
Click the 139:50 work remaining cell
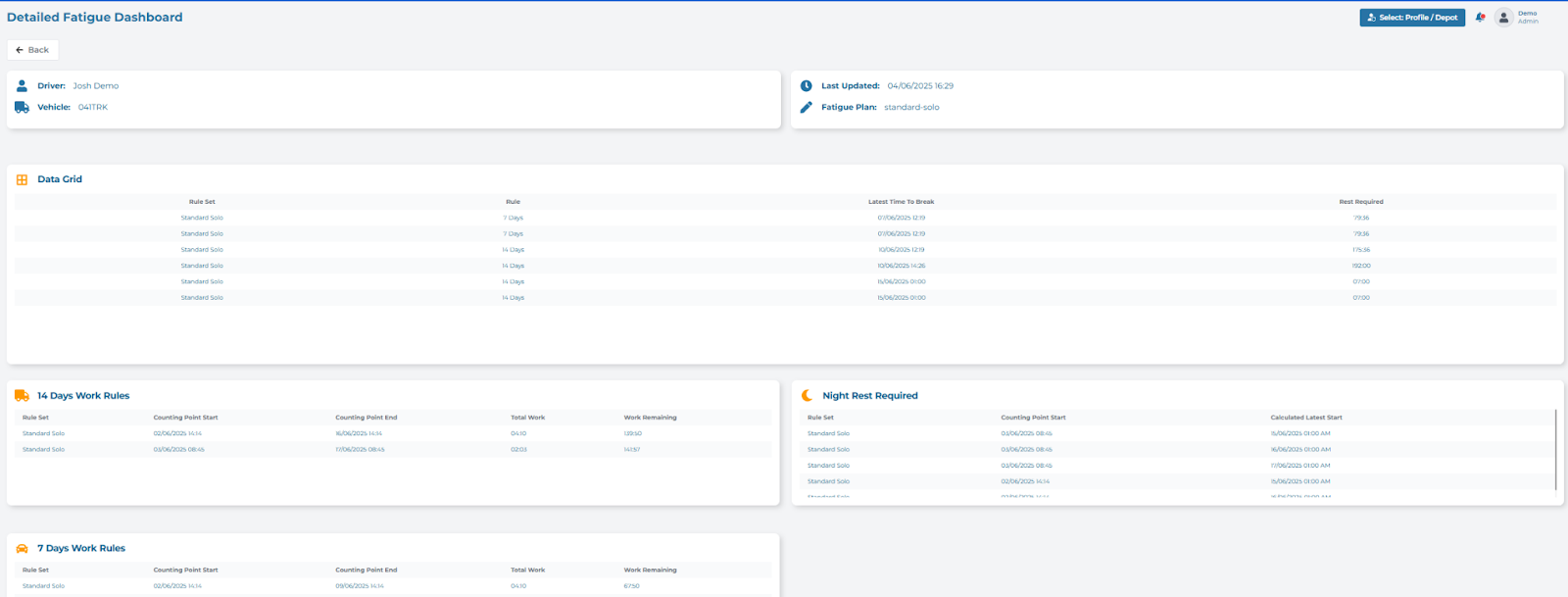[x=633, y=433]
